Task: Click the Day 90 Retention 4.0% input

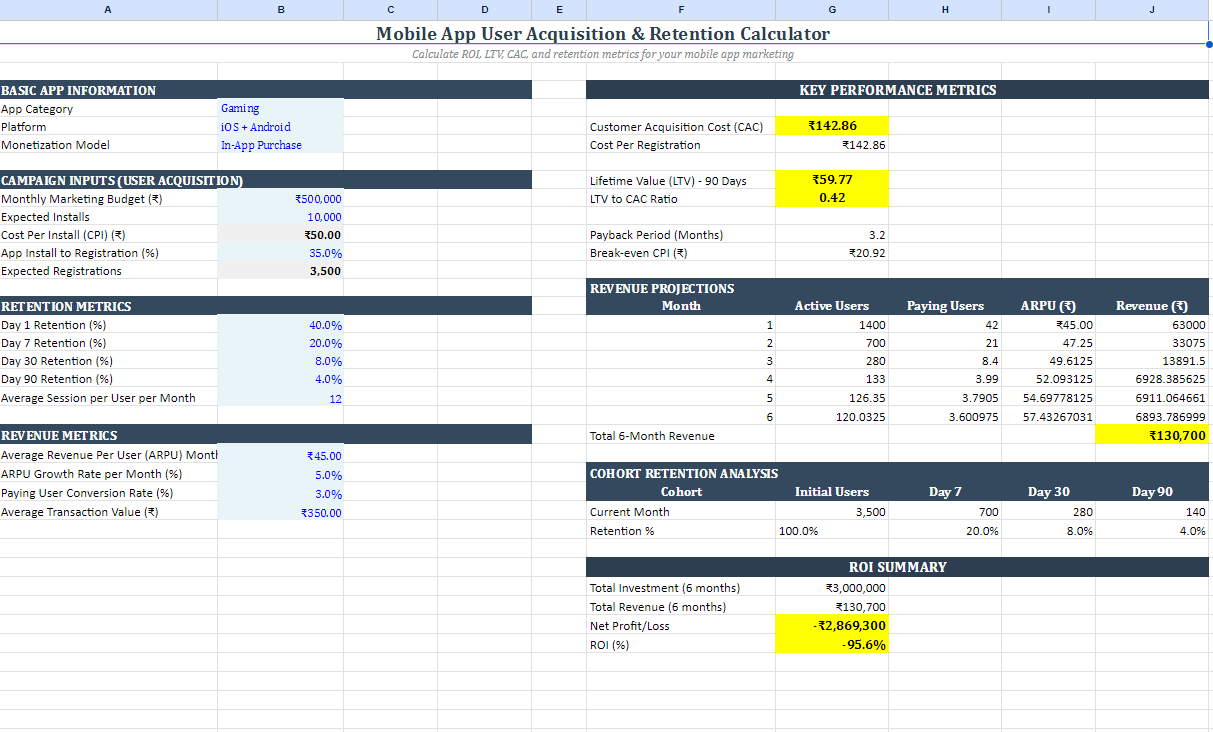Action: coord(280,379)
